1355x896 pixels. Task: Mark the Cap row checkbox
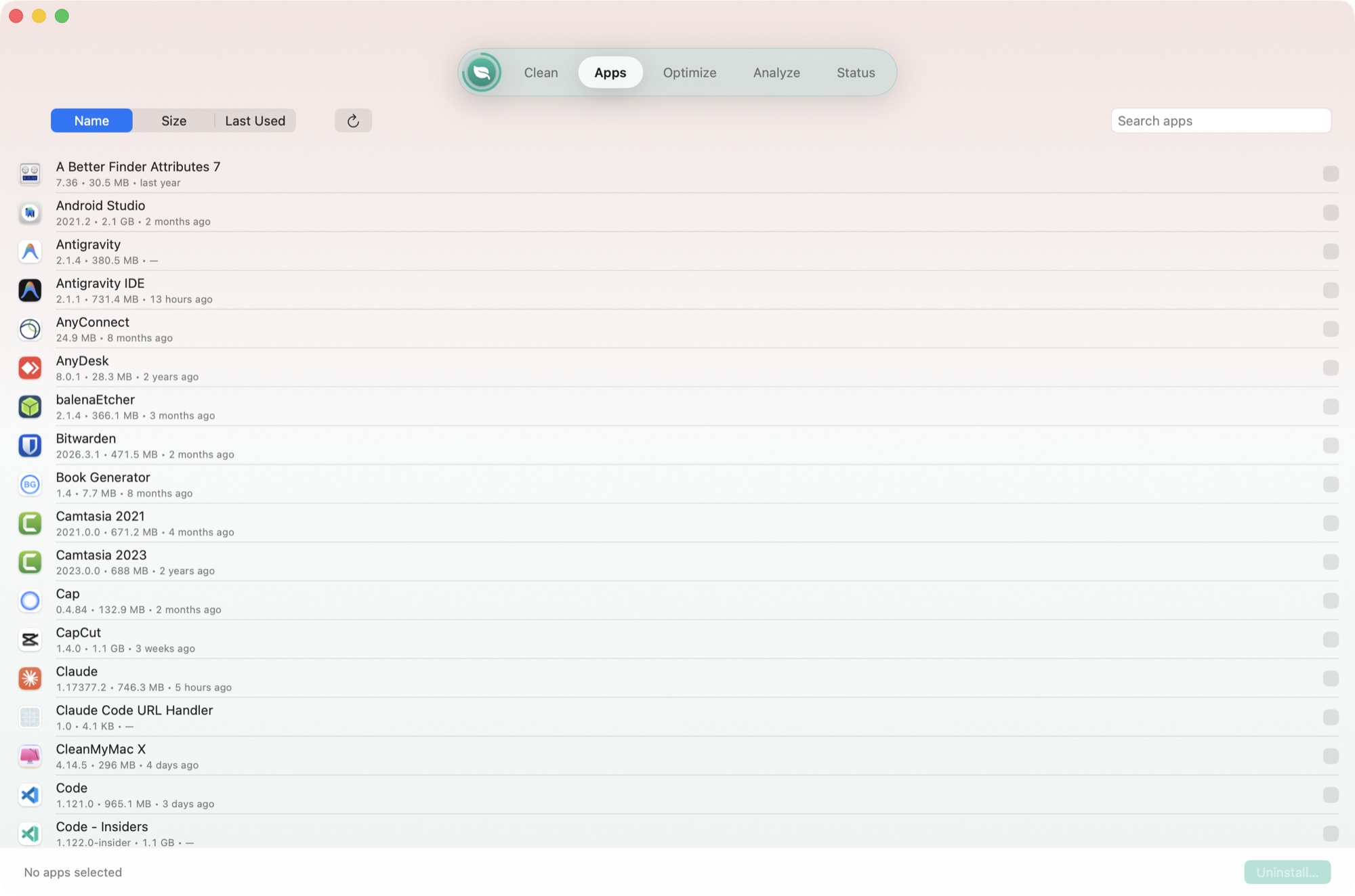[1331, 601]
